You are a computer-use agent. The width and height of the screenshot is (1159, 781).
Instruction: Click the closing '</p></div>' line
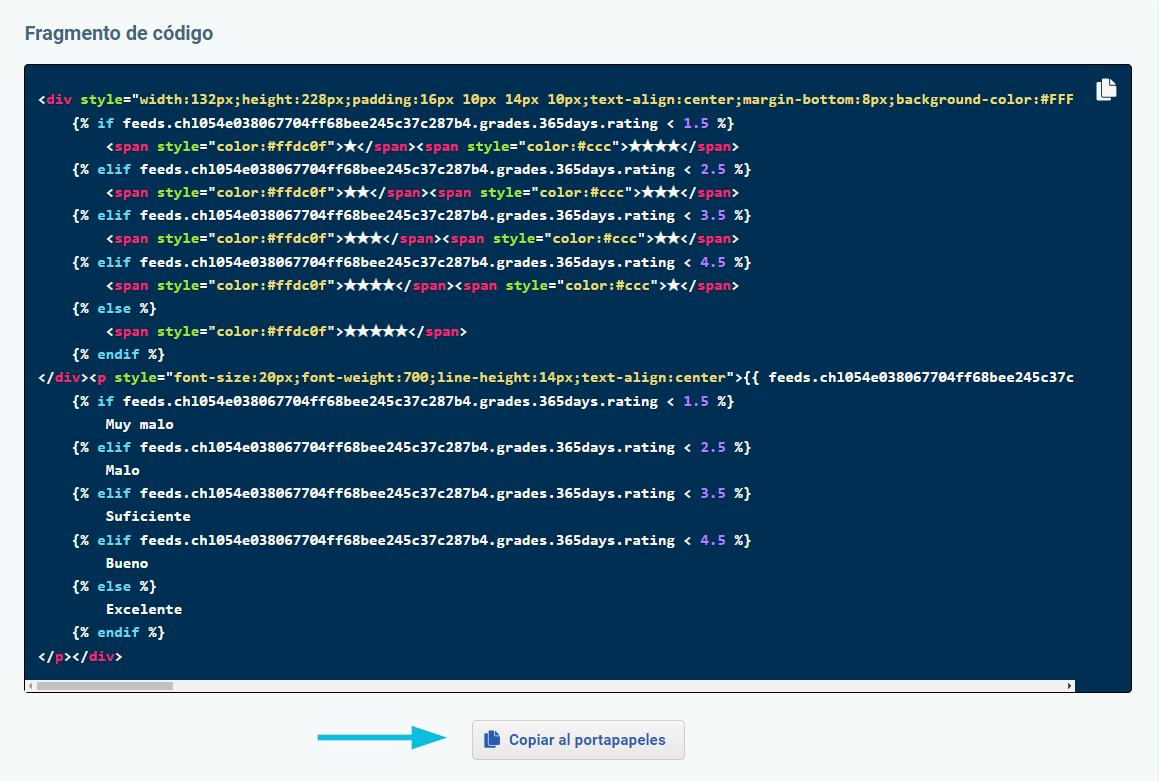click(80, 655)
